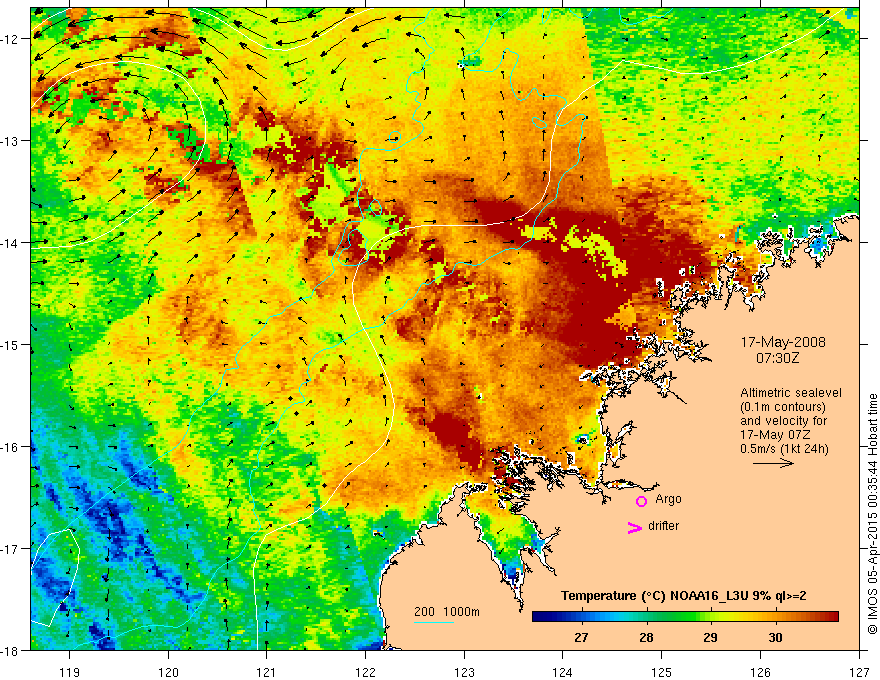Image resolution: width=880 pixels, height=680 pixels.
Task: Click the longitude axis label '127'
Action: point(859,672)
